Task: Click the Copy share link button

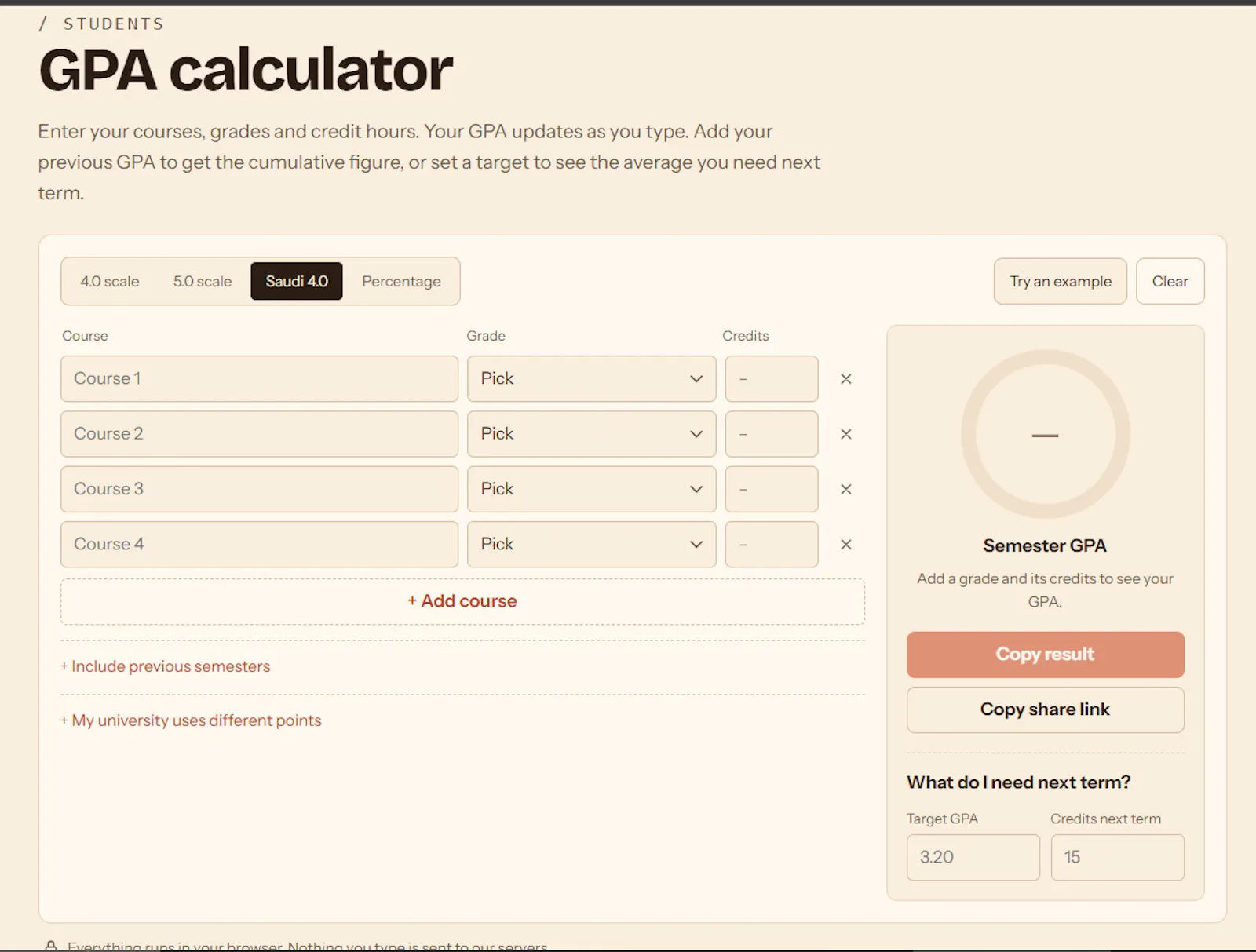Action: pos(1045,709)
